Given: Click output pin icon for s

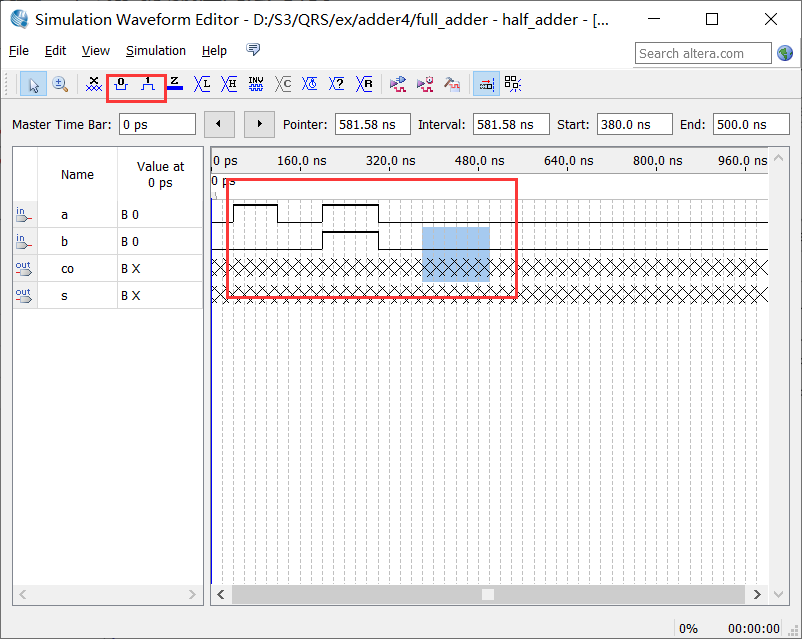Looking at the screenshot, I should 24,296.
